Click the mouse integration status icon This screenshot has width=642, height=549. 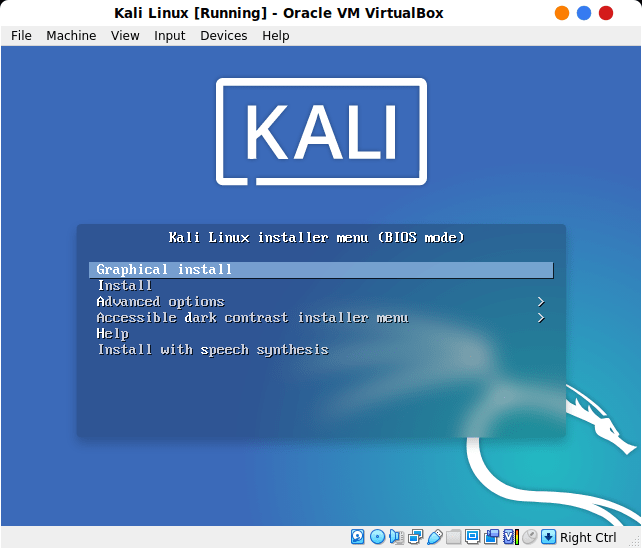click(530, 536)
